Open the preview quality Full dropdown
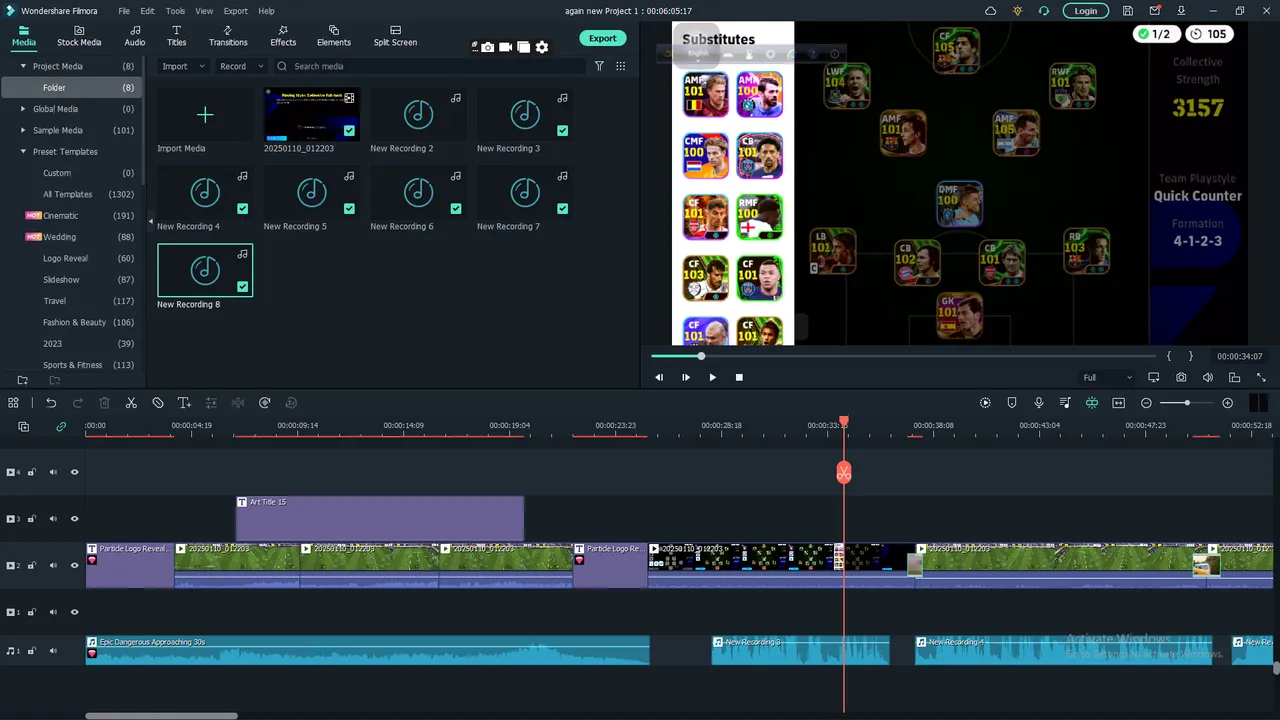 coord(1107,378)
